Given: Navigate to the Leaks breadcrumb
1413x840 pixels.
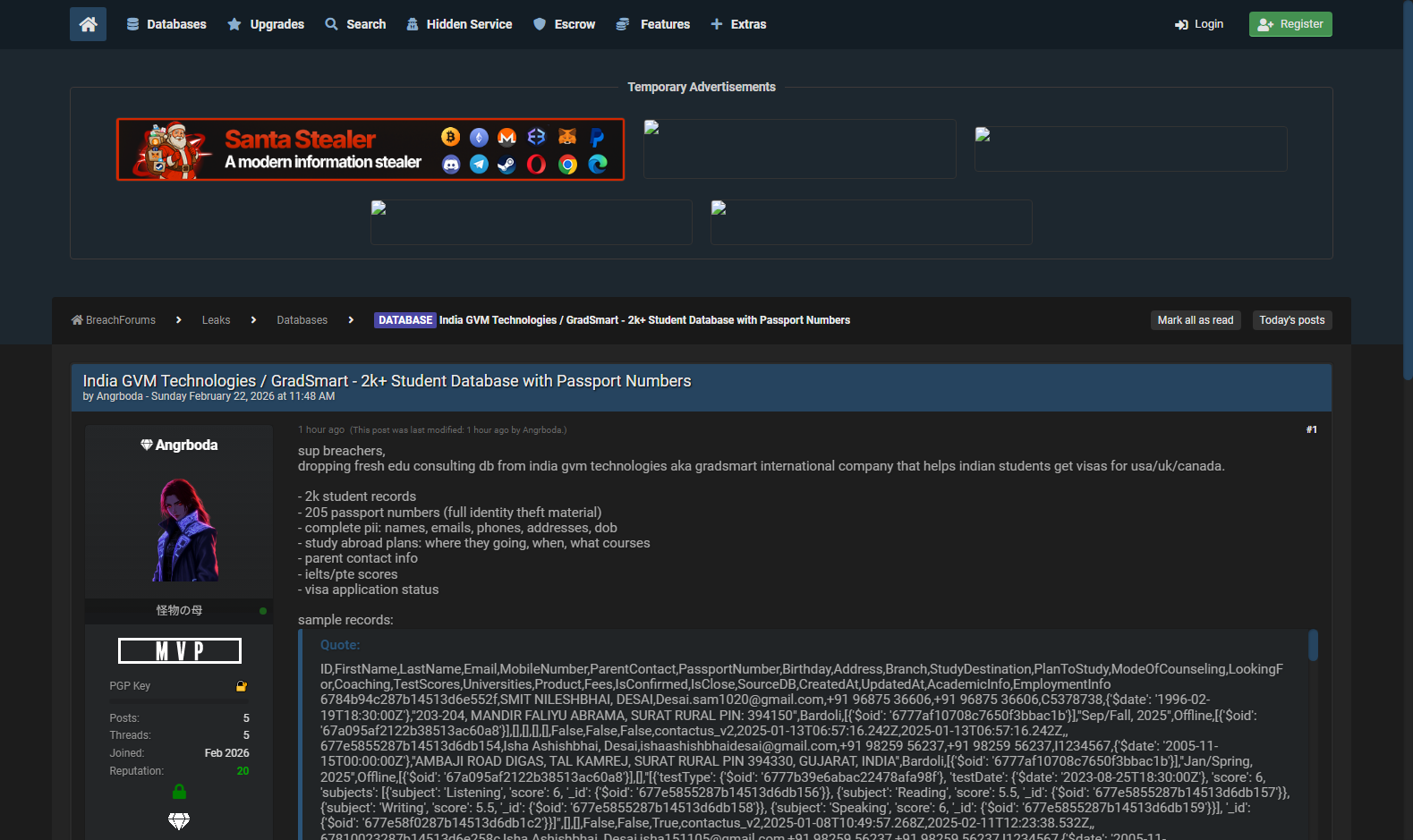Looking at the screenshot, I should (x=216, y=320).
